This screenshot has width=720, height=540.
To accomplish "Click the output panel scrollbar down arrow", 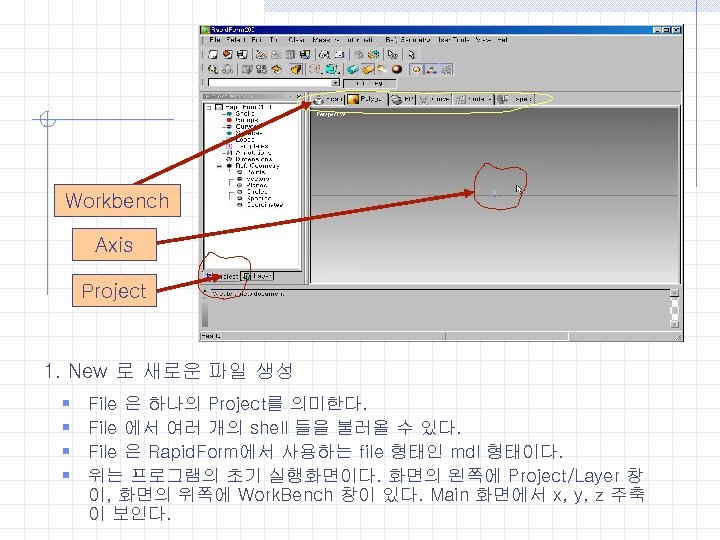I will pyautogui.click(x=674, y=324).
